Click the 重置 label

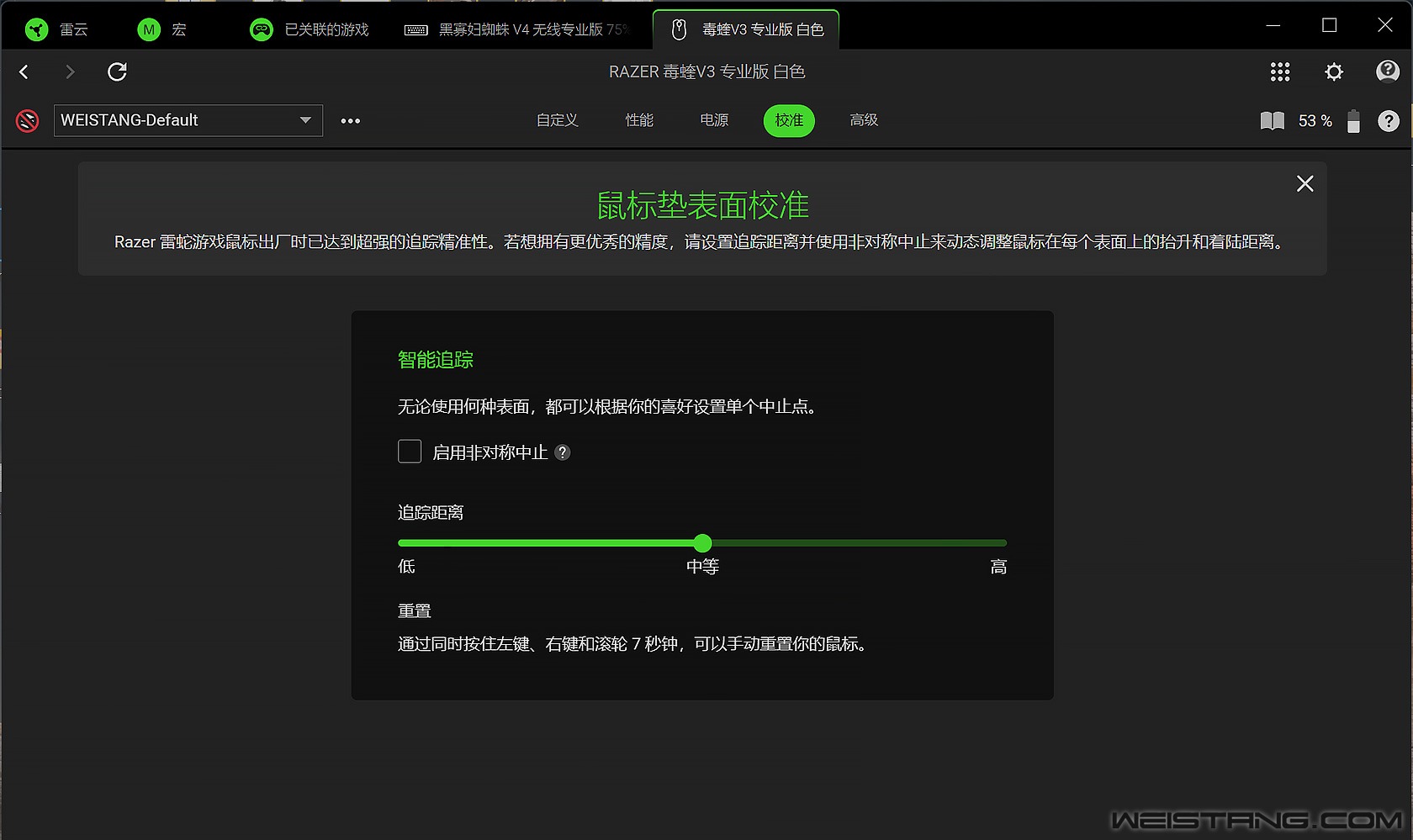pos(415,611)
